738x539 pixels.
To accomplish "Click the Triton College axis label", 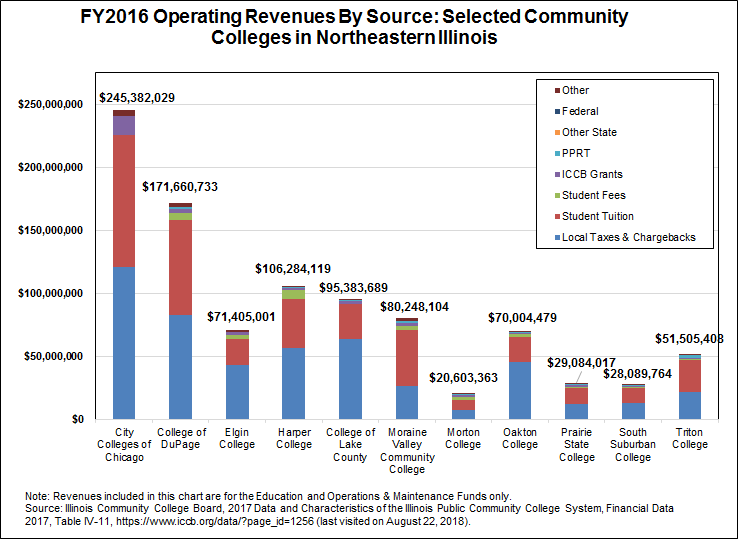I will pyautogui.click(x=690, y=438).
